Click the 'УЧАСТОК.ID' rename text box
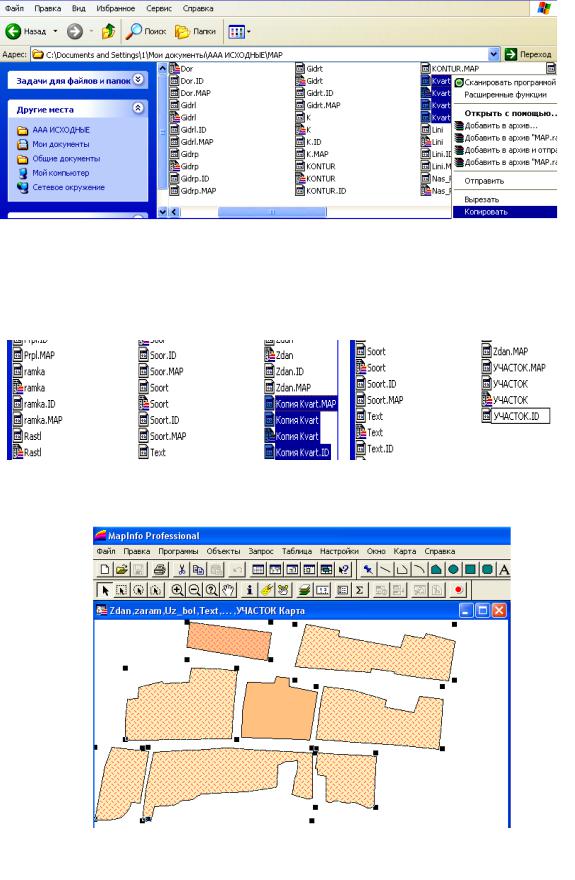This screenshot has width=575, height=880. point(520,416)
